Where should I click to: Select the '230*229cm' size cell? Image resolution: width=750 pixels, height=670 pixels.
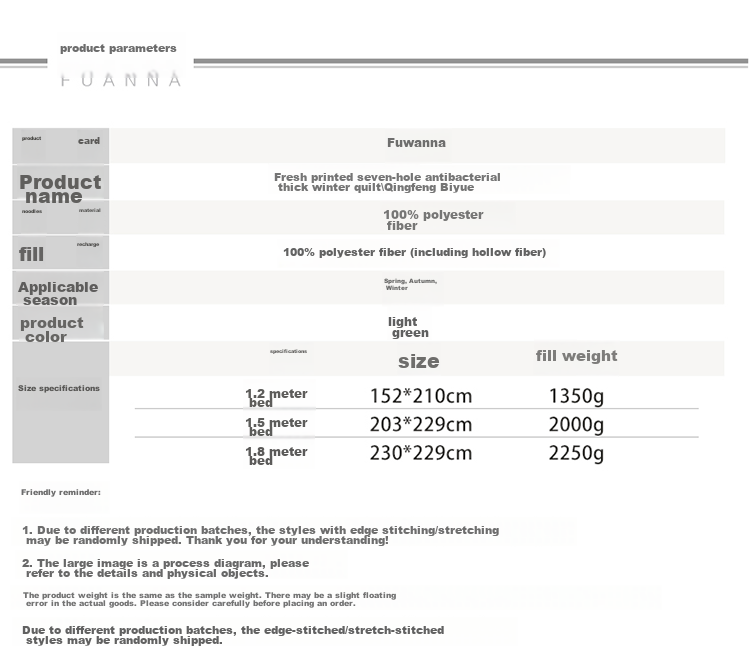point(420,453)
